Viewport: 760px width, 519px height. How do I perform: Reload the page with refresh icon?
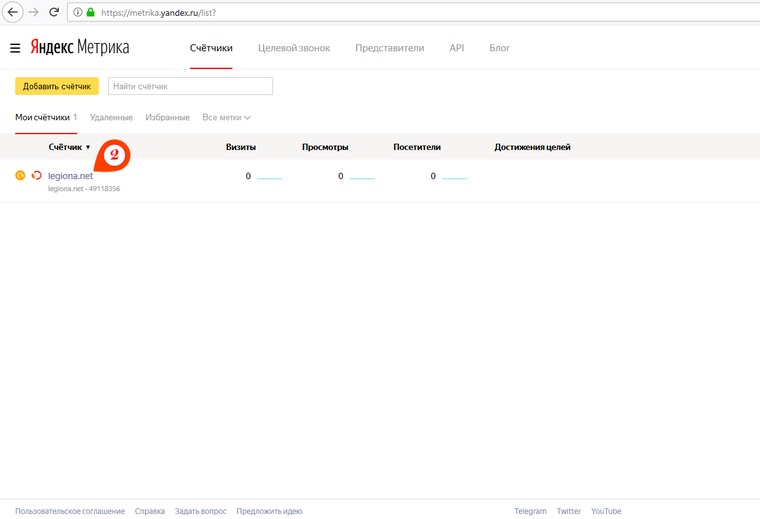coord(54,13)
